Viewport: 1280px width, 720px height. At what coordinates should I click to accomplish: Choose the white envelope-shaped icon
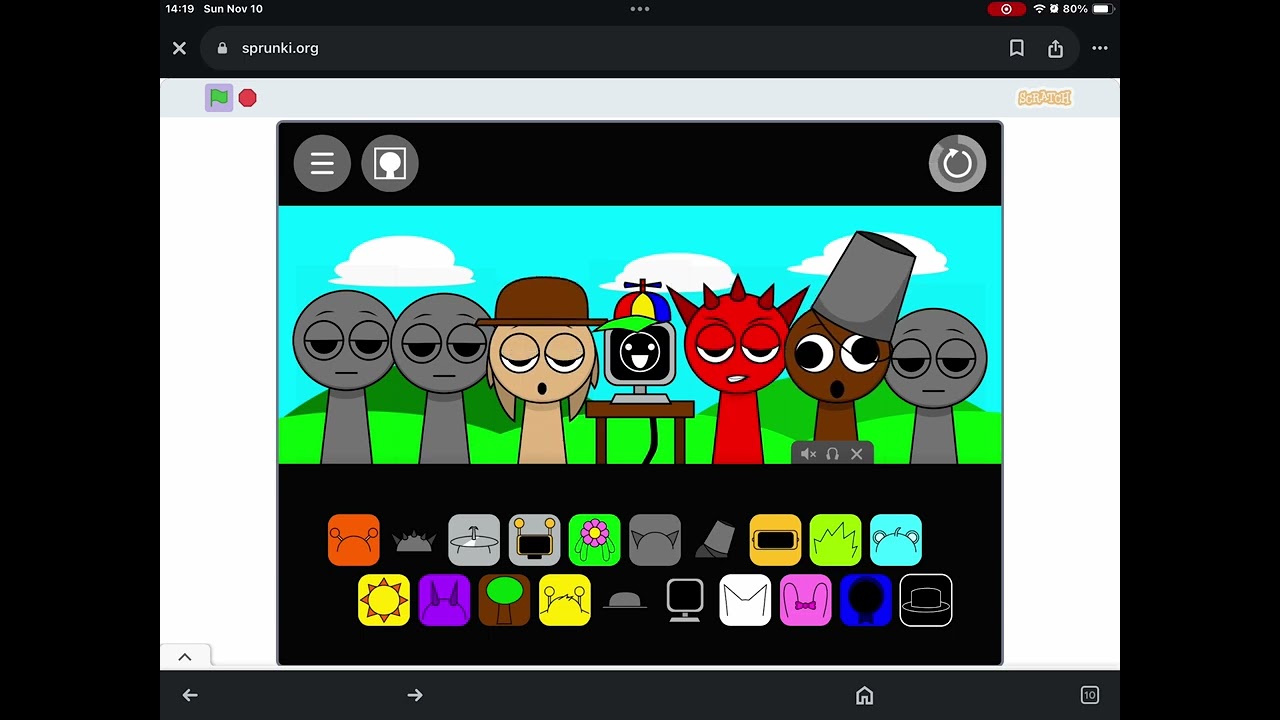(x=745, y=600)
